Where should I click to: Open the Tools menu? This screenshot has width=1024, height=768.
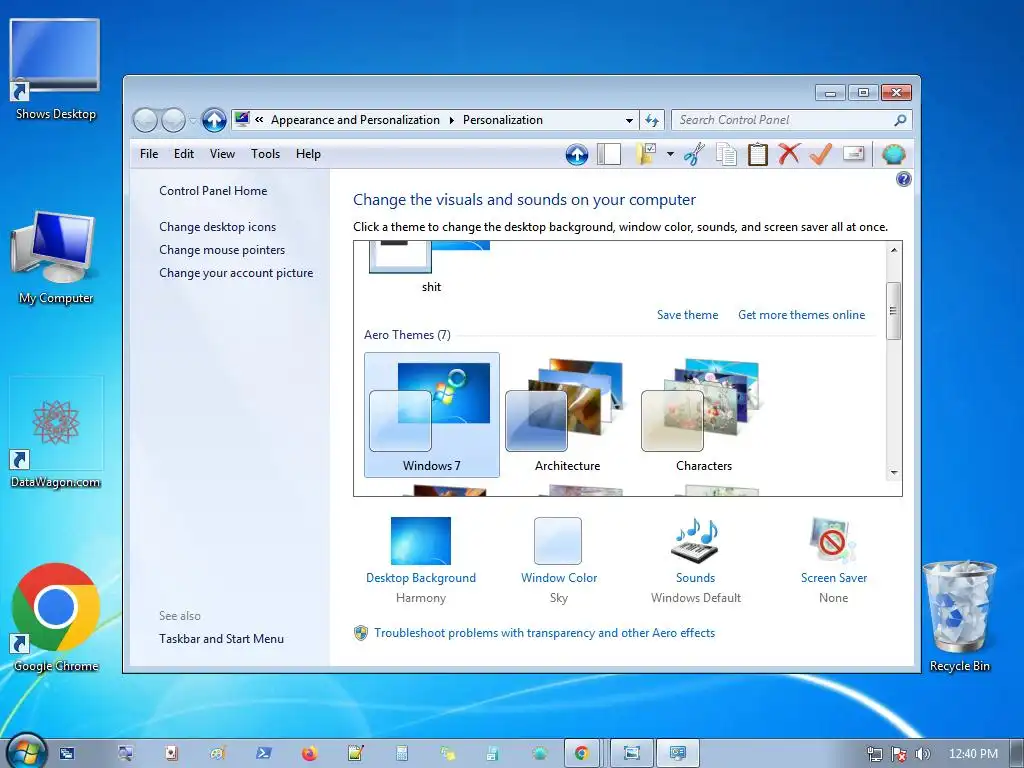click(265, 154)
